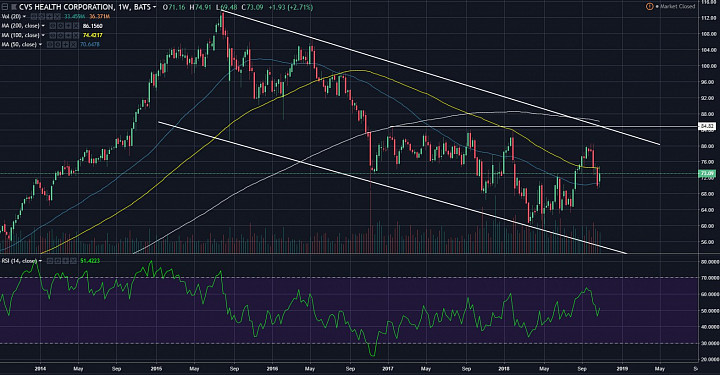Click the H74.91 high value
Screen dimensions: 720x375
[202, 7]
